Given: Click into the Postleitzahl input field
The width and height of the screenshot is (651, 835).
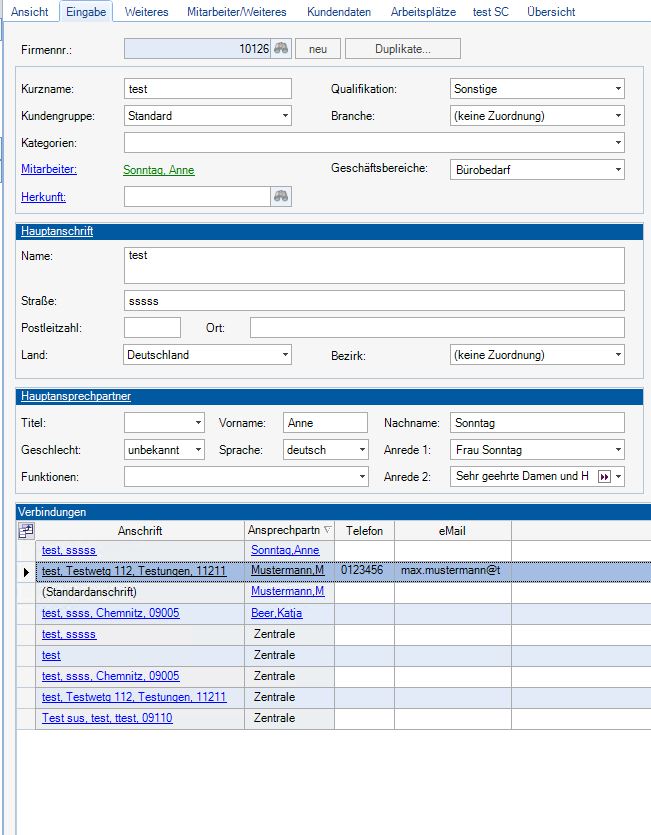Looking at the screenshot, I should [x=152, y=328].
